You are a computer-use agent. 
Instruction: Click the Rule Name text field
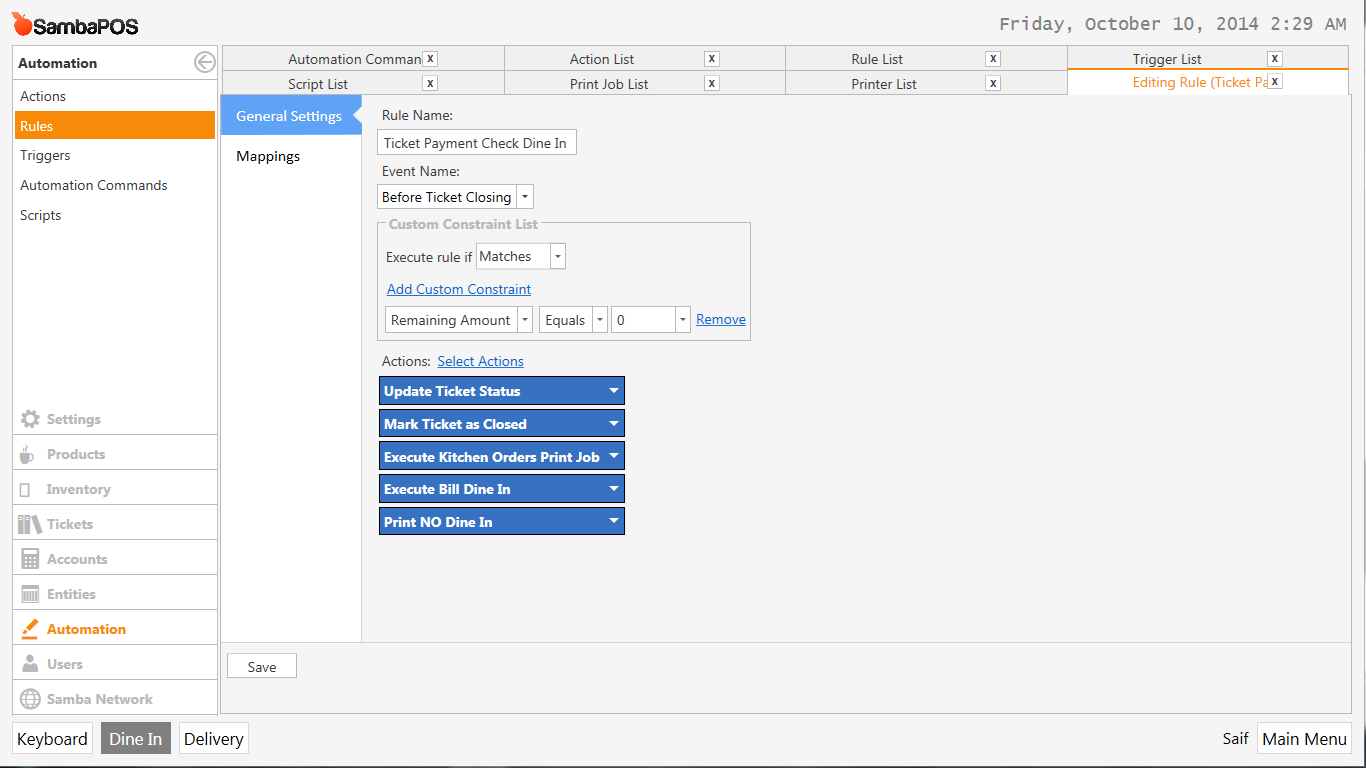(x=477, y=143)
